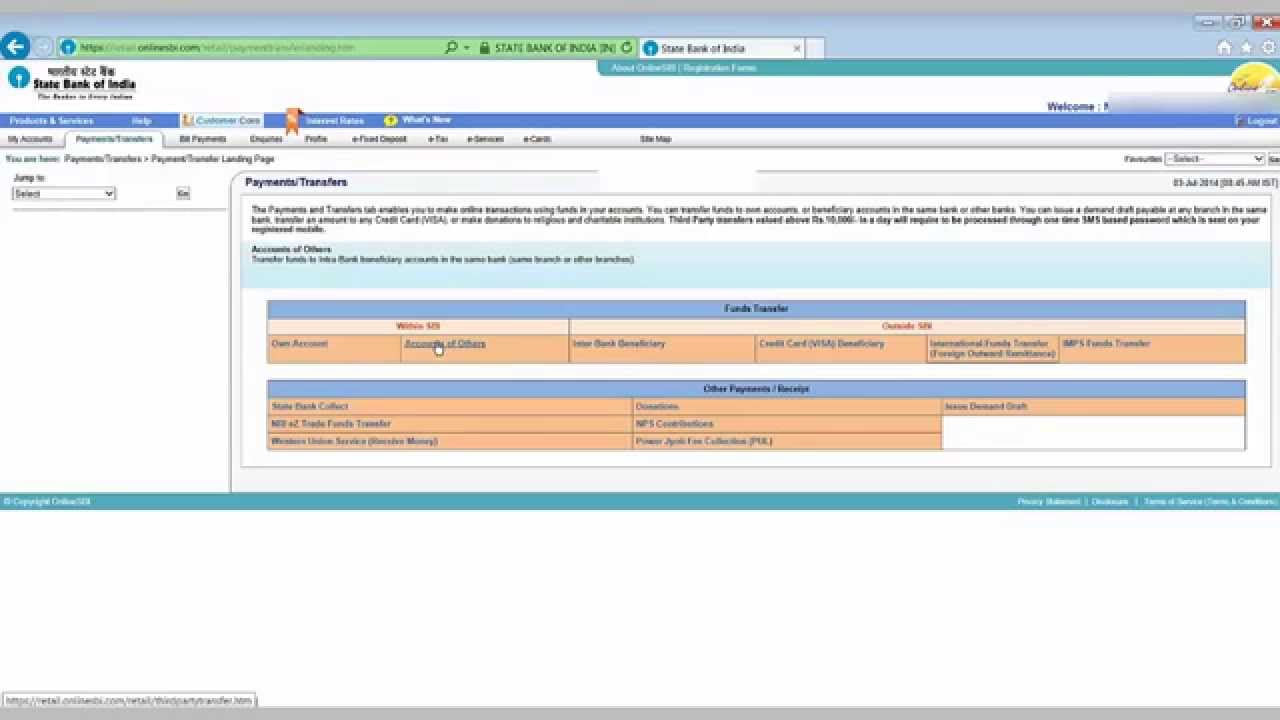Click the NPS Contributions link

(x=675, y=424)
